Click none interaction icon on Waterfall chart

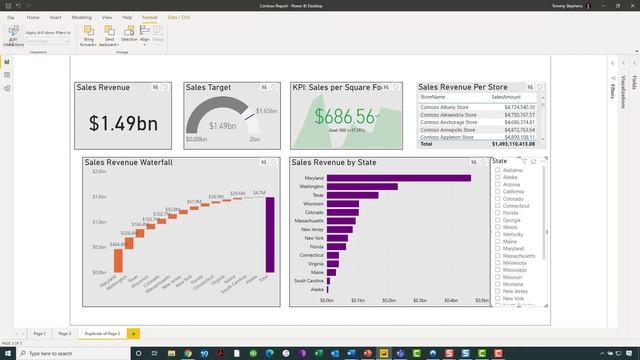click(x=273, y=162)
